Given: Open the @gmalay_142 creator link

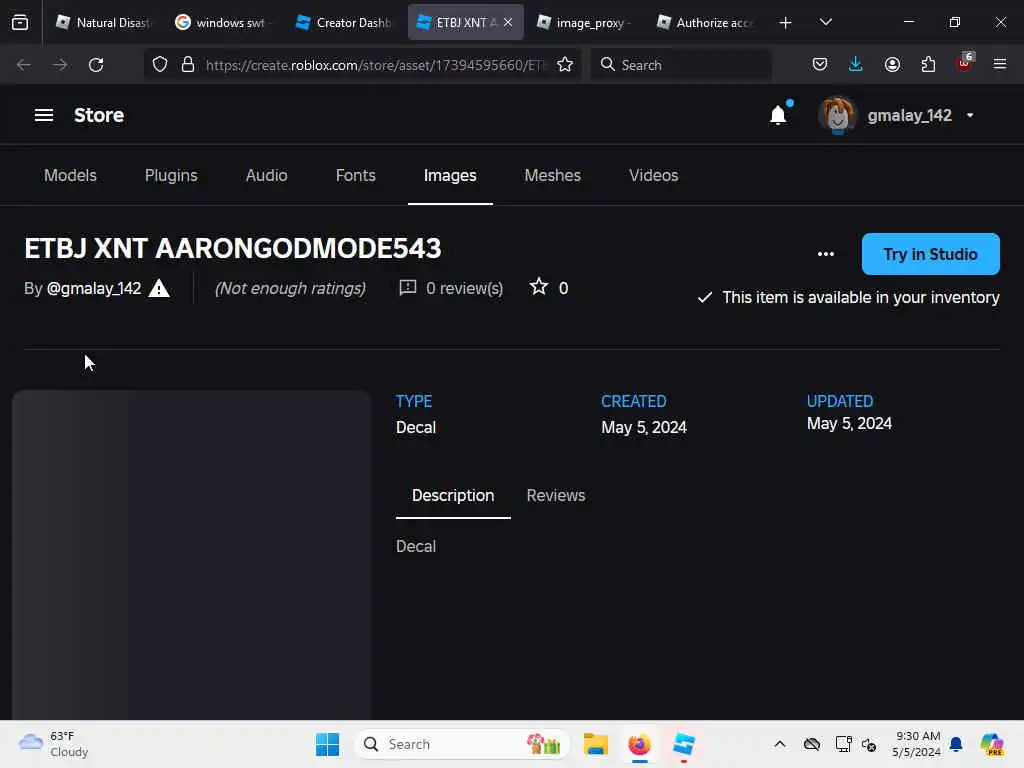Looking at the screenshot, I should tap(94, 288).
